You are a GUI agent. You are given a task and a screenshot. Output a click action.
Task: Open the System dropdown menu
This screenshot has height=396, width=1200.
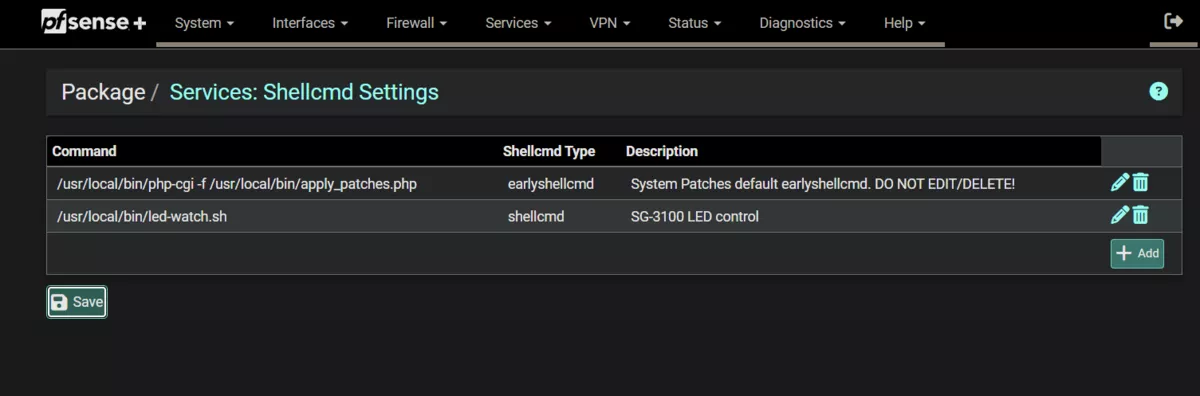(x=204, y=23)
